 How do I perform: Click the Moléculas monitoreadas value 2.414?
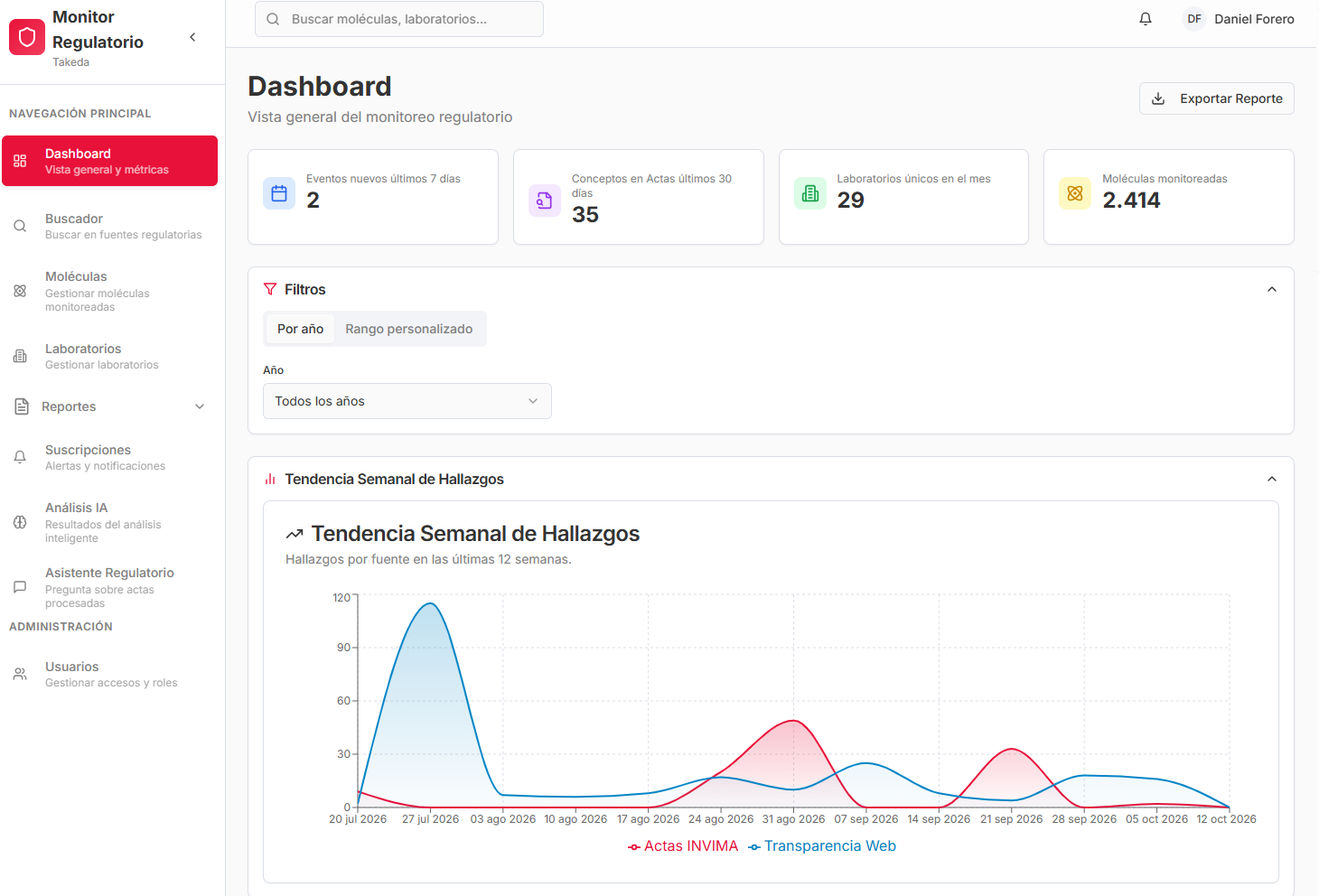1131,201
